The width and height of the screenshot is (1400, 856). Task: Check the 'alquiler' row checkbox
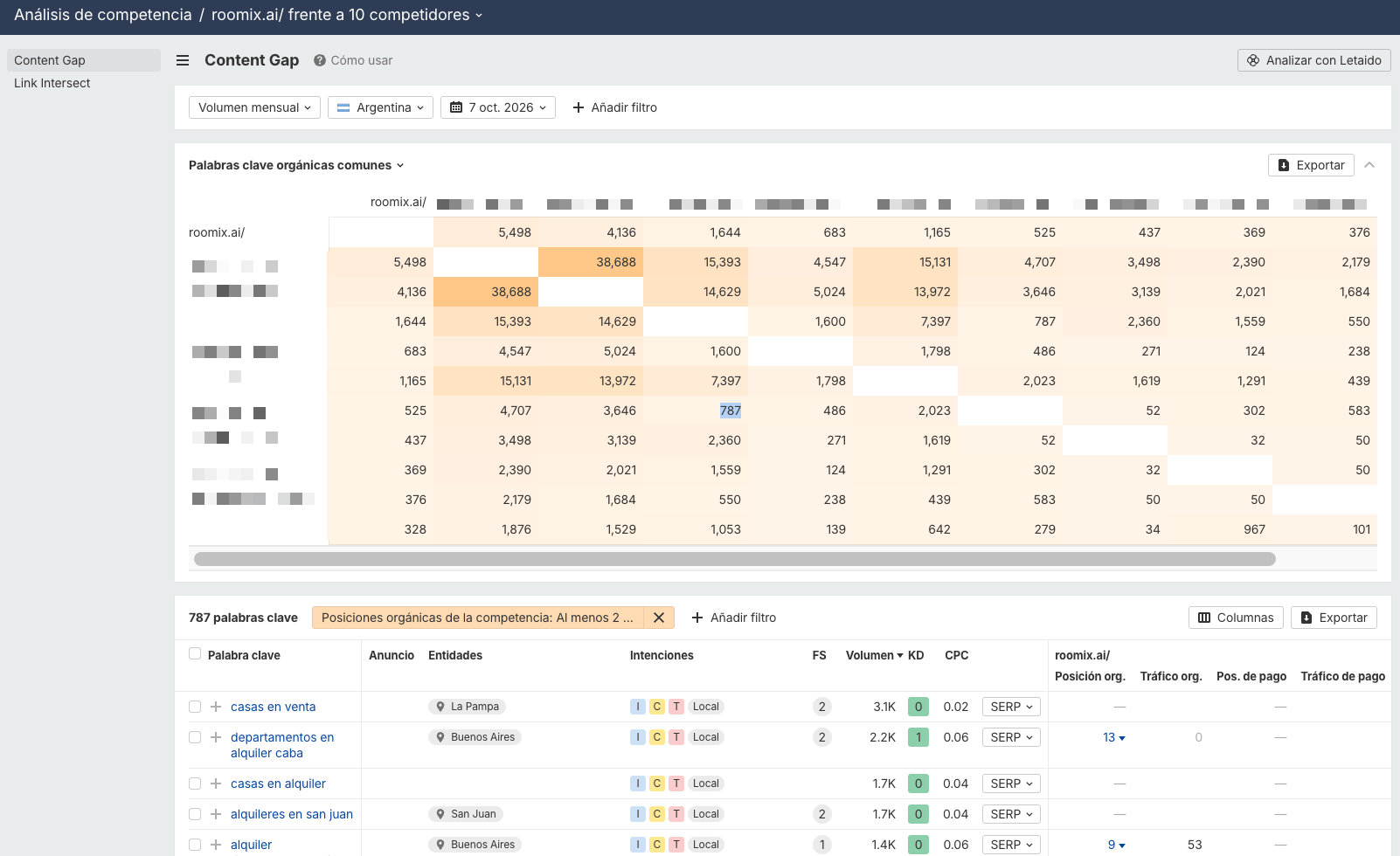195,845
